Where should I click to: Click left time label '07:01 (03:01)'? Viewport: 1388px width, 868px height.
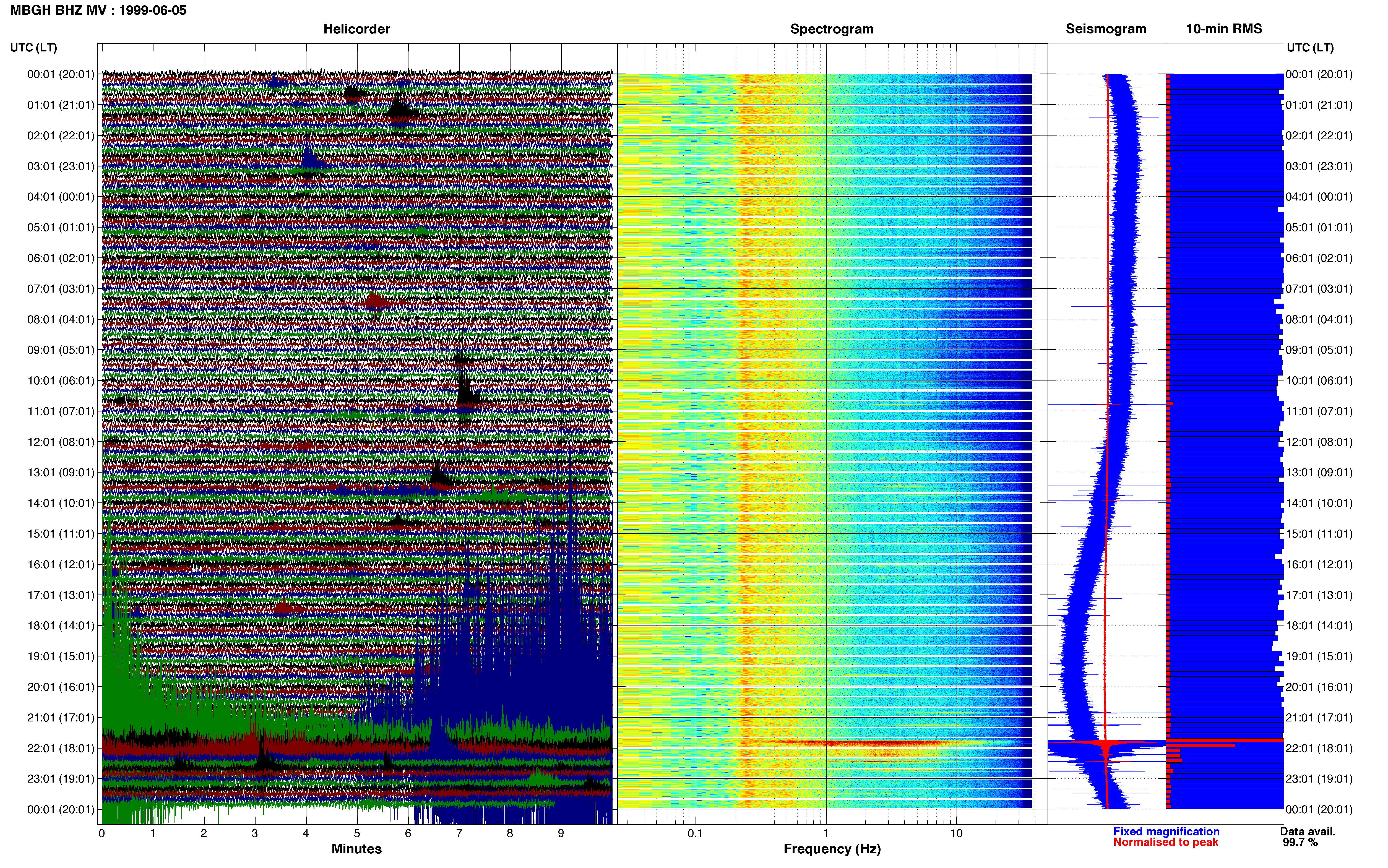point(61,288)
